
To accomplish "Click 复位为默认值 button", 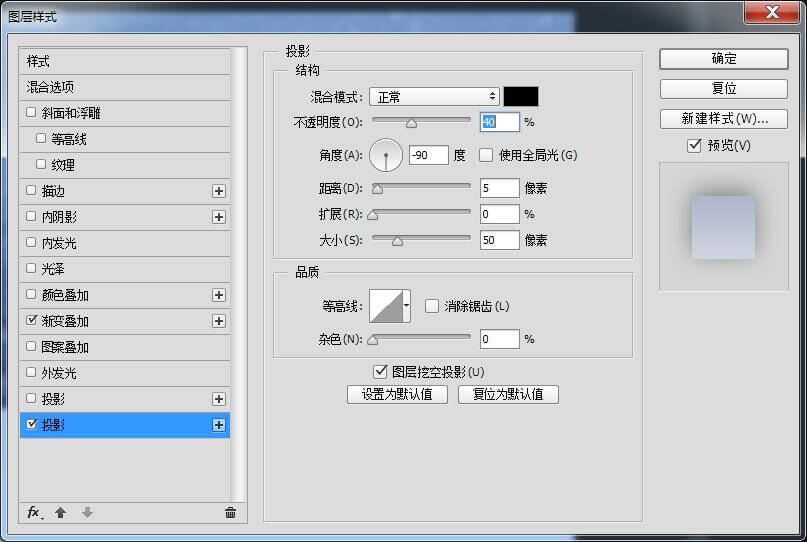I will [508, 394].
